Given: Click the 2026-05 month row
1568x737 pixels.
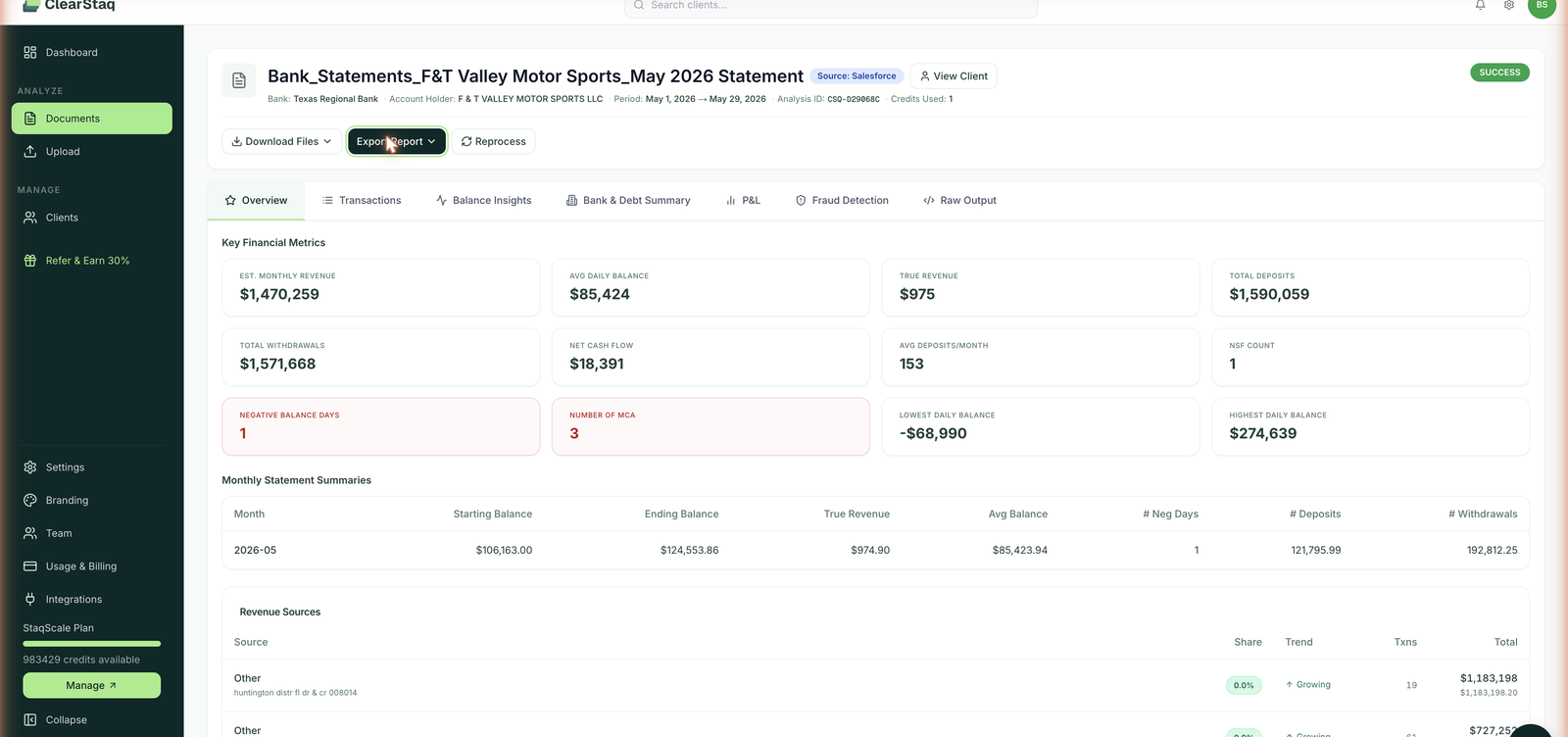Looking at the screenshot, I should click(875, 551).
